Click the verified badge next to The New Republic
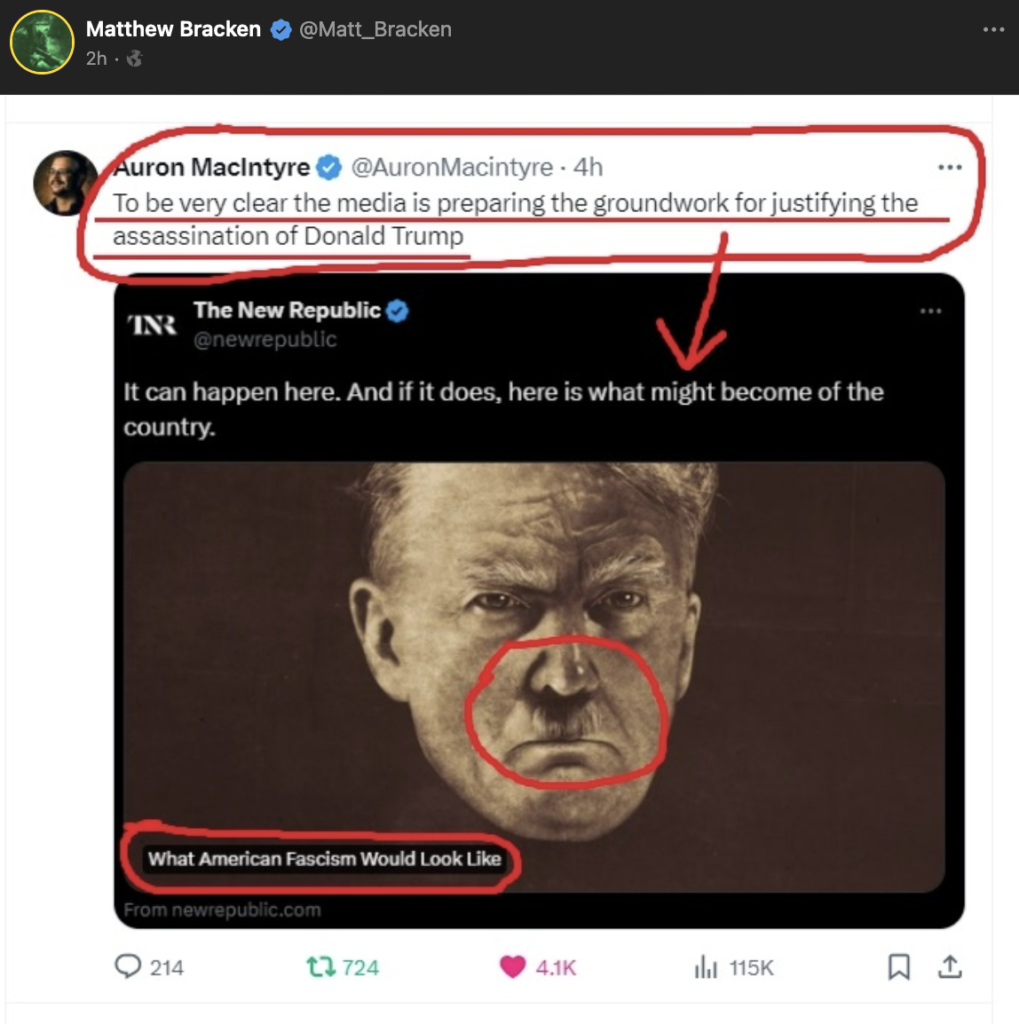 tap(397, 311)
